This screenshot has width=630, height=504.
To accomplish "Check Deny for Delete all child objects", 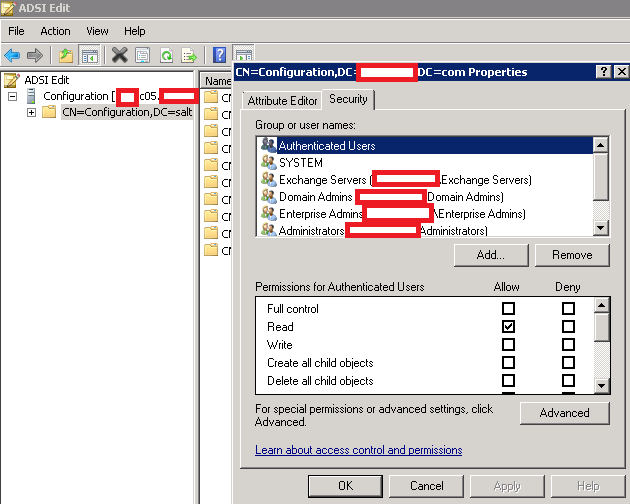I will point(568,380).
